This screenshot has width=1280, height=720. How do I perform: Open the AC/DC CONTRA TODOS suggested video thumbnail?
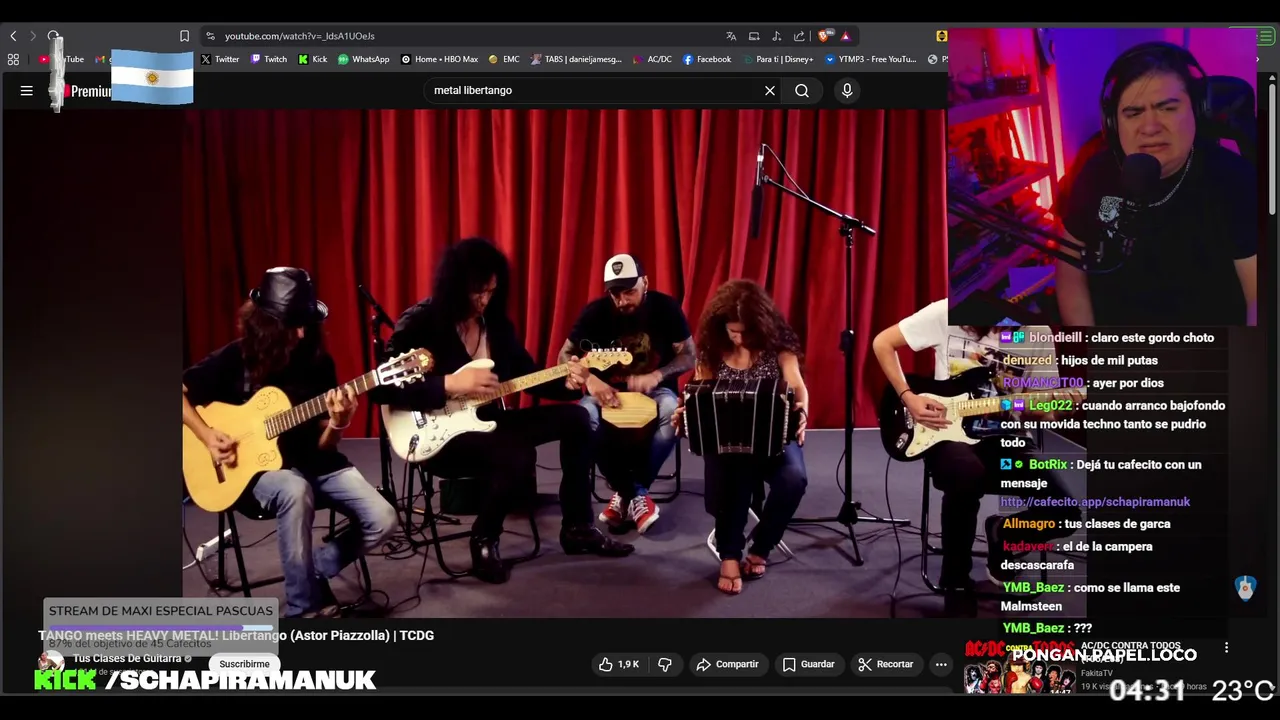click(1018, 667)
